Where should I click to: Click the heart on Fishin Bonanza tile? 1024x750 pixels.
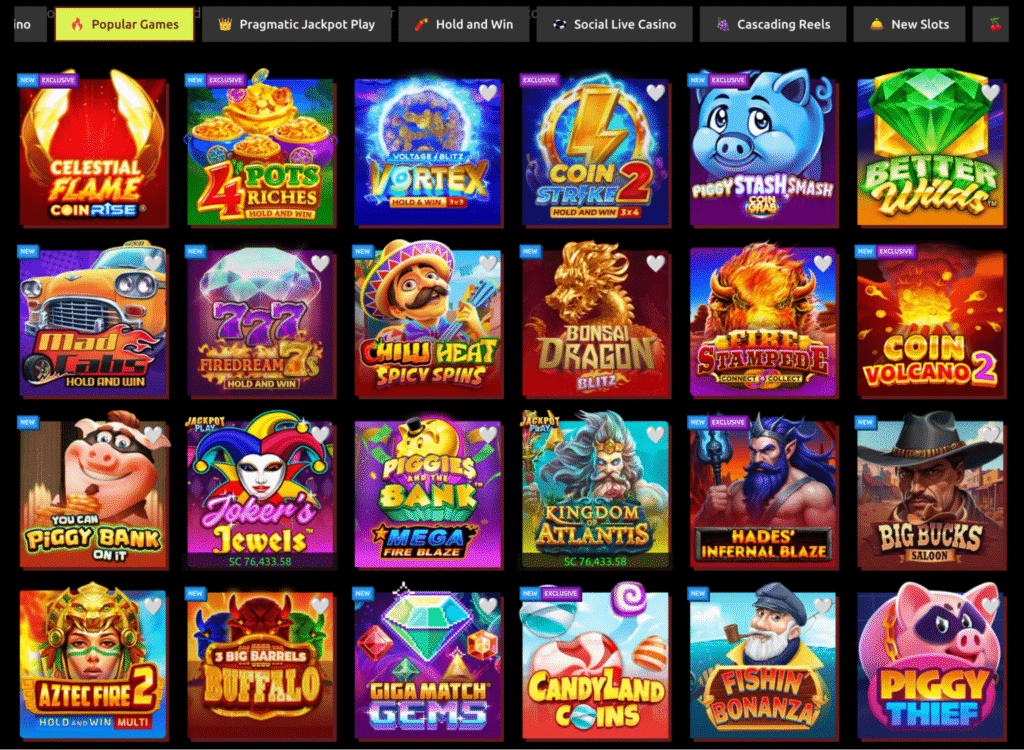point(823,606)
